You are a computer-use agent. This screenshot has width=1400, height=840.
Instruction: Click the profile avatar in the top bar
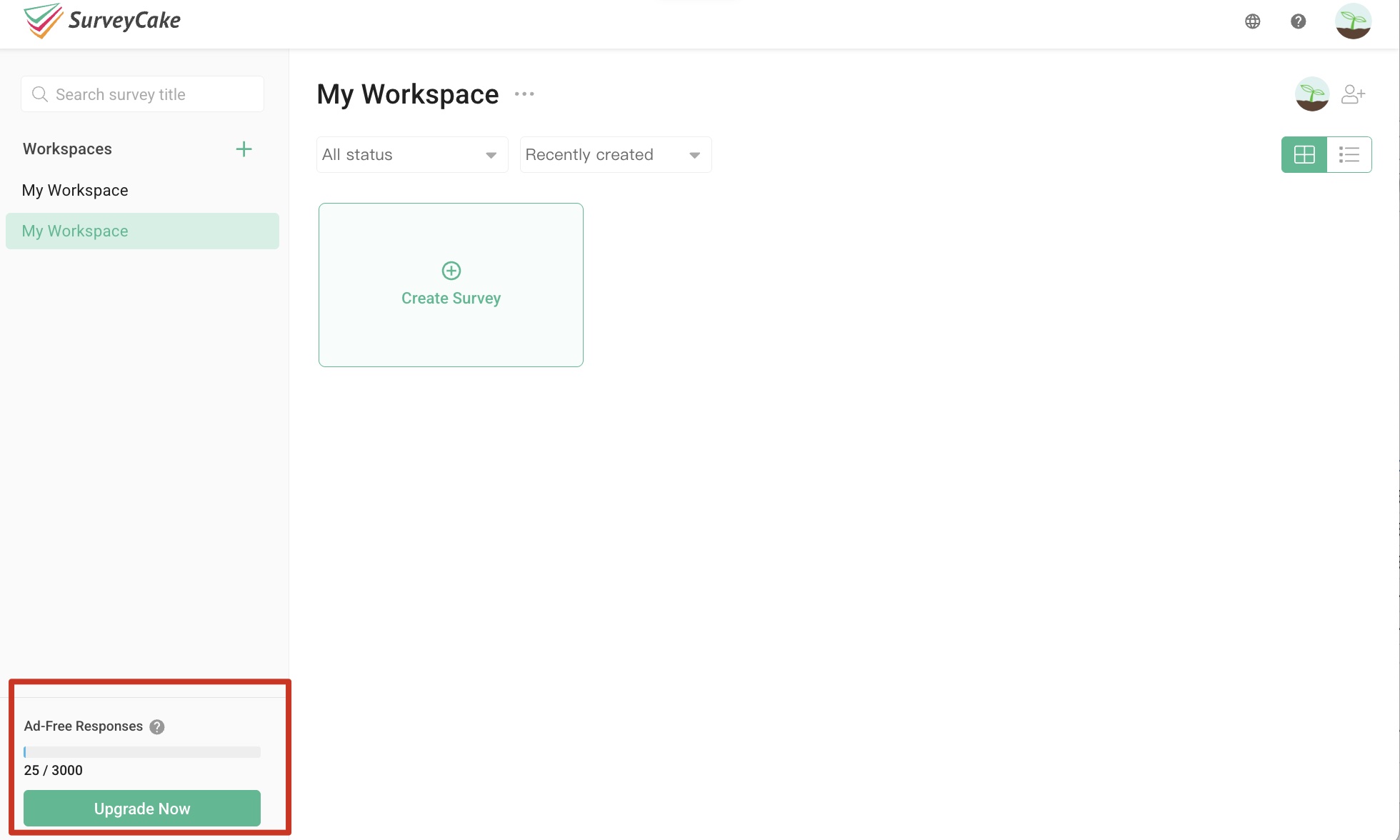1354,21
